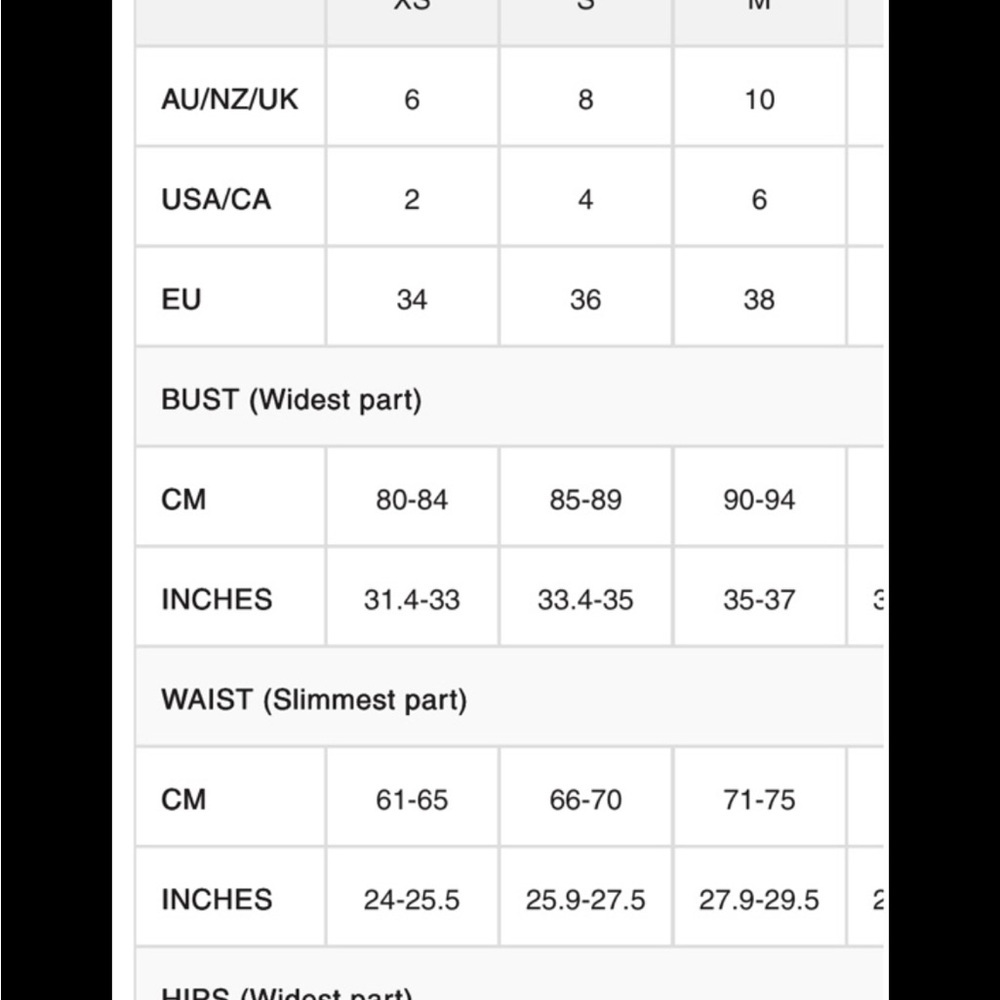This screenshot has height=1000, width=1000.
Task: Select AU/NZ/UK size 10 cell
Action: [x=759, y=99]
